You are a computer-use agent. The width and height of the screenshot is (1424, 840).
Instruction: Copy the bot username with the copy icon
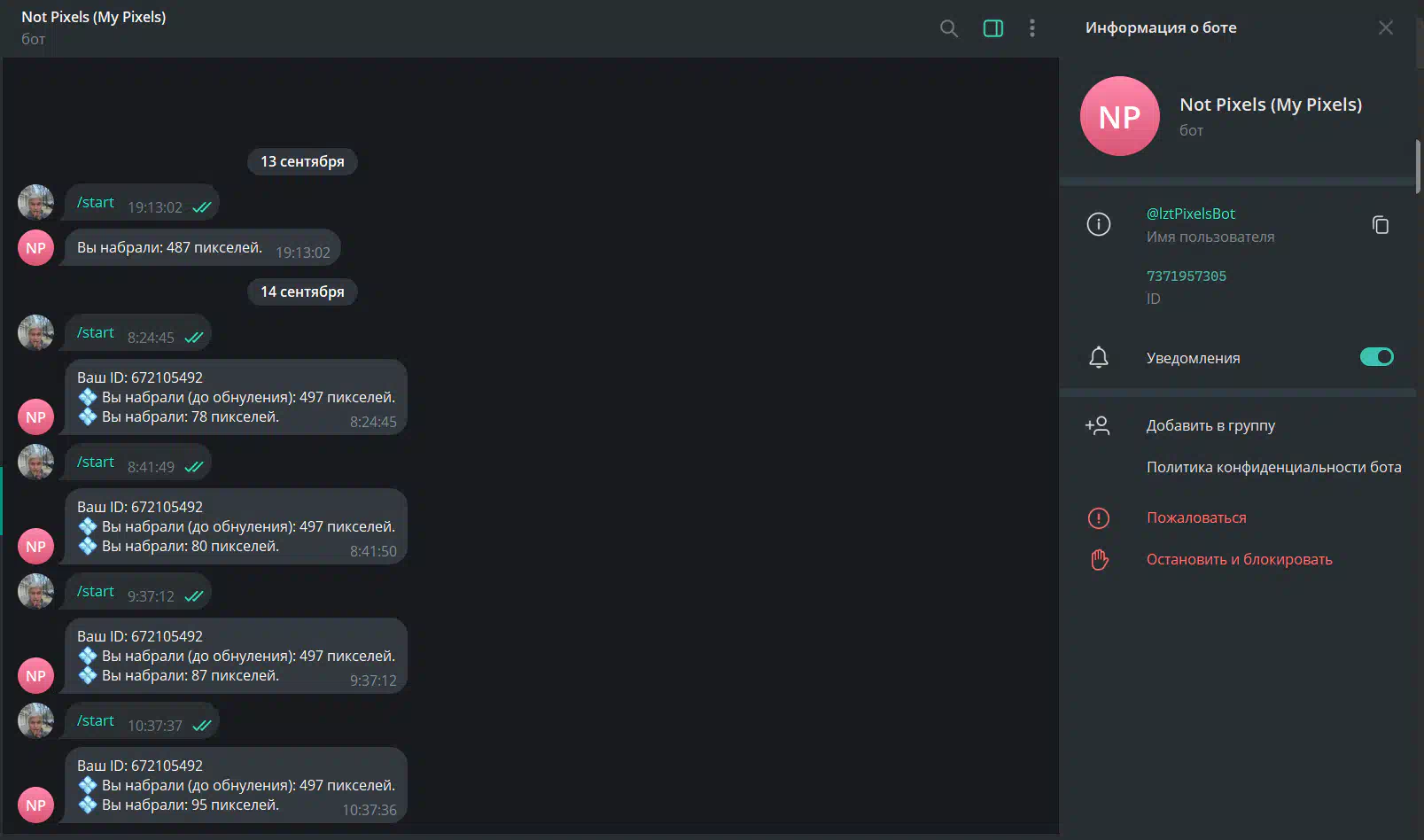pos(1381,225)
